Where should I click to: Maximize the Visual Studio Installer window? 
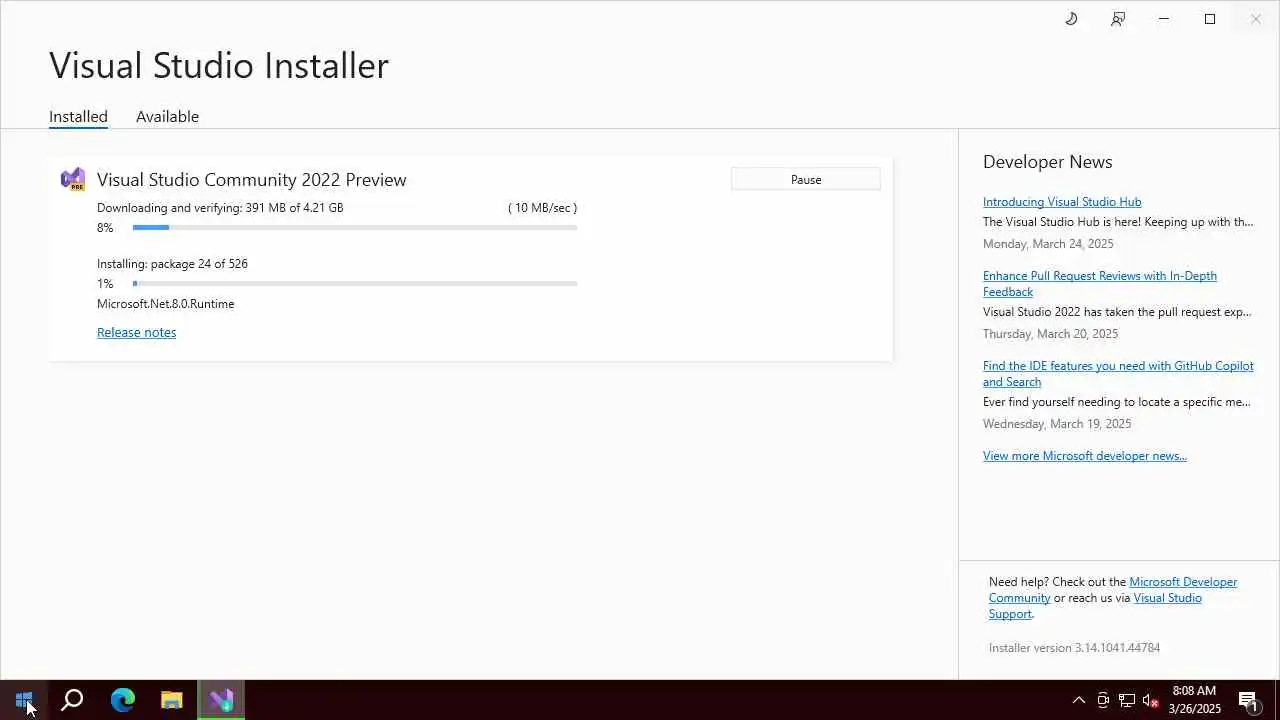[1210, 19]
